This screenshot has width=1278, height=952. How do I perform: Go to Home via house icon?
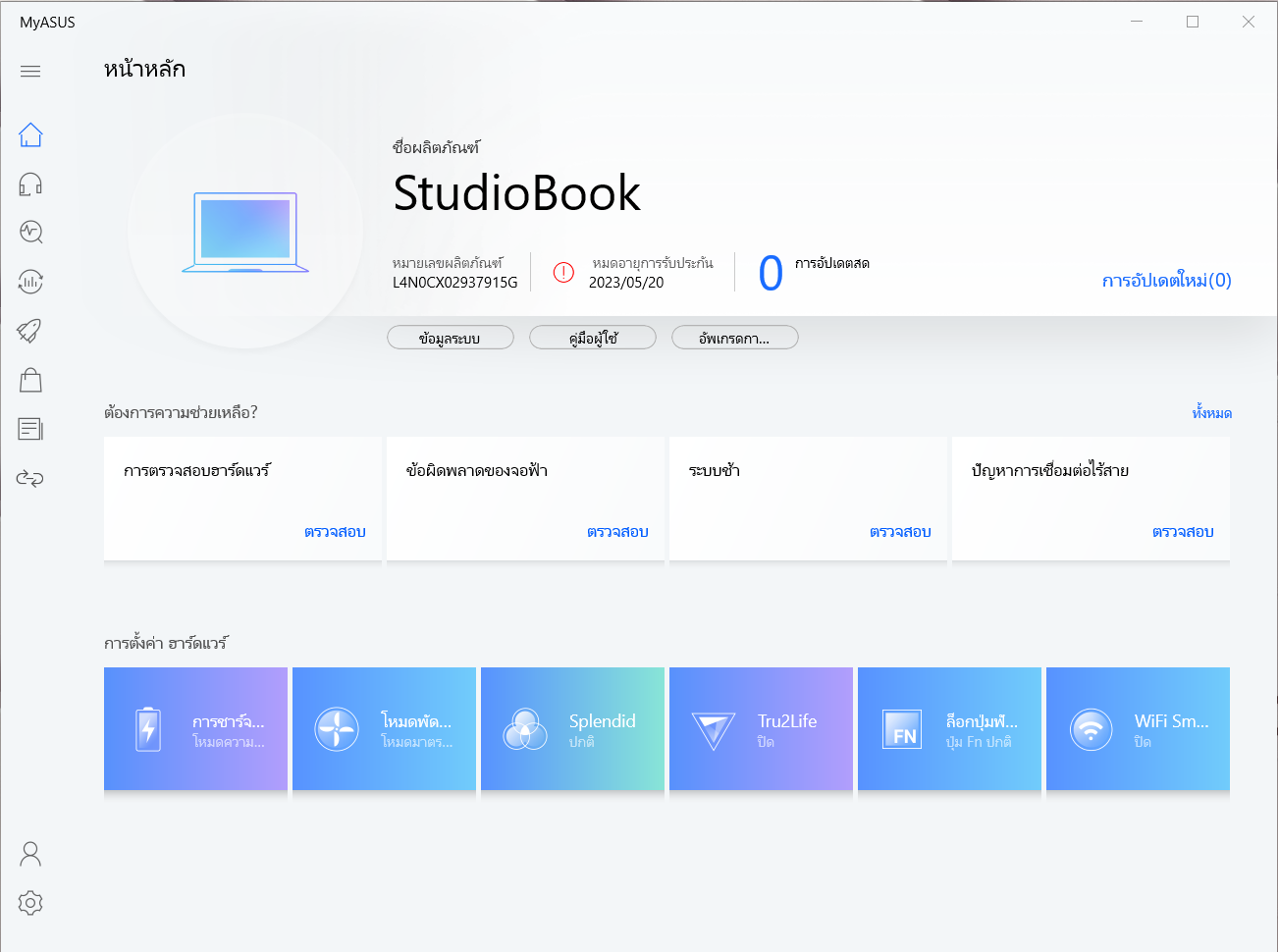(30, 134)
